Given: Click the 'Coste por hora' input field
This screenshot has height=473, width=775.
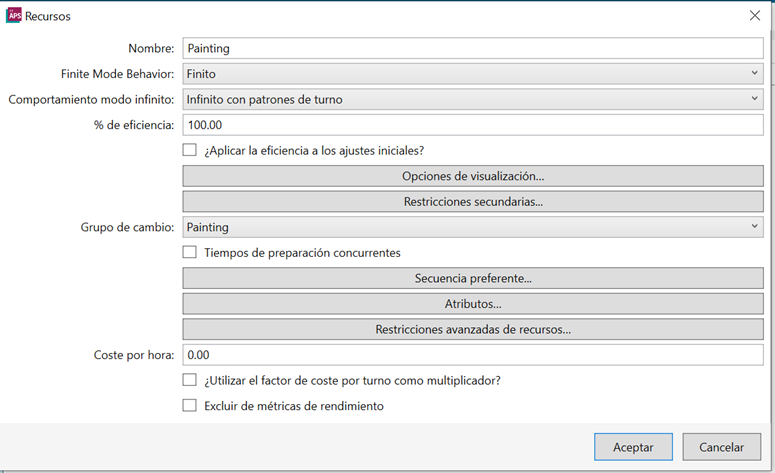Looking at the screenshot, I should click(x=473, y=355).
